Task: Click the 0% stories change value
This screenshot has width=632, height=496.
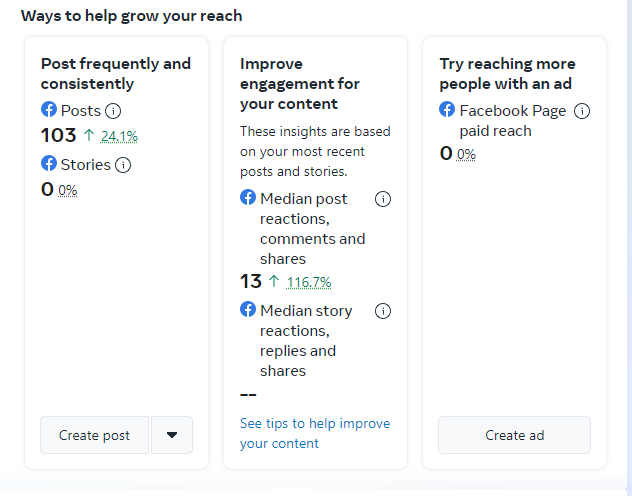Action: pyautogui.click(x=67, y=191)
